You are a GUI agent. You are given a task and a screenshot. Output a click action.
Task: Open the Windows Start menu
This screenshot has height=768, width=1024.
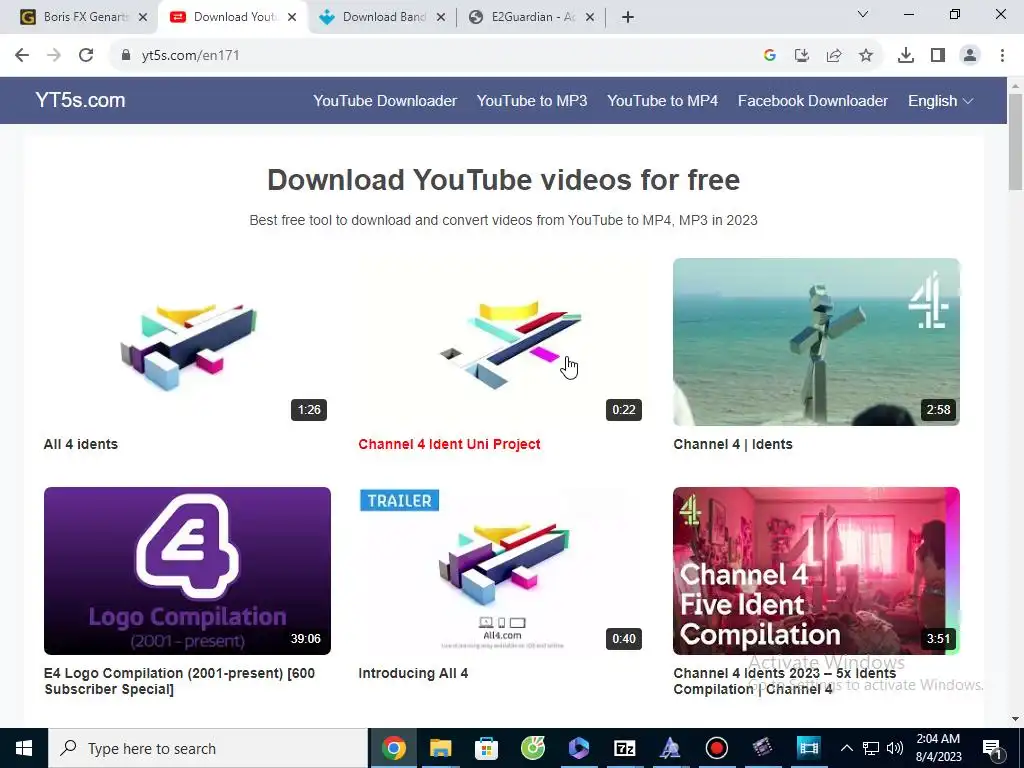[24, 748]
